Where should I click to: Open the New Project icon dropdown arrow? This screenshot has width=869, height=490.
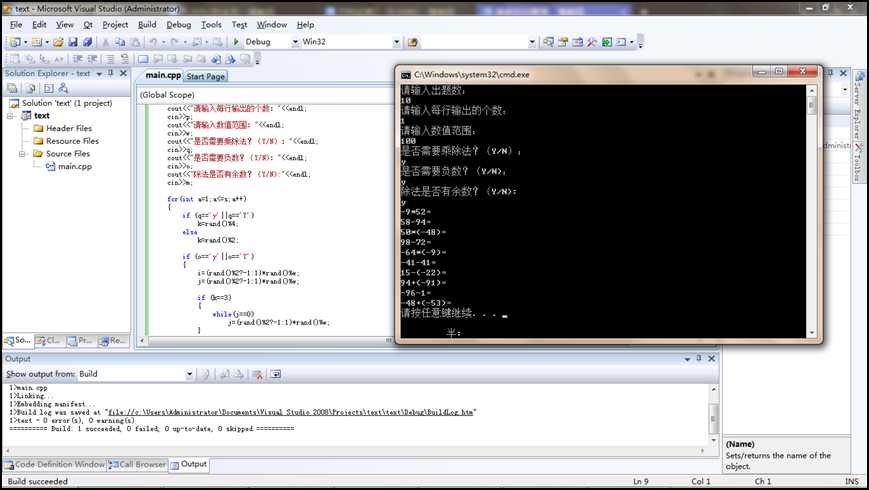pyautogui.click(x=25, y=42)
